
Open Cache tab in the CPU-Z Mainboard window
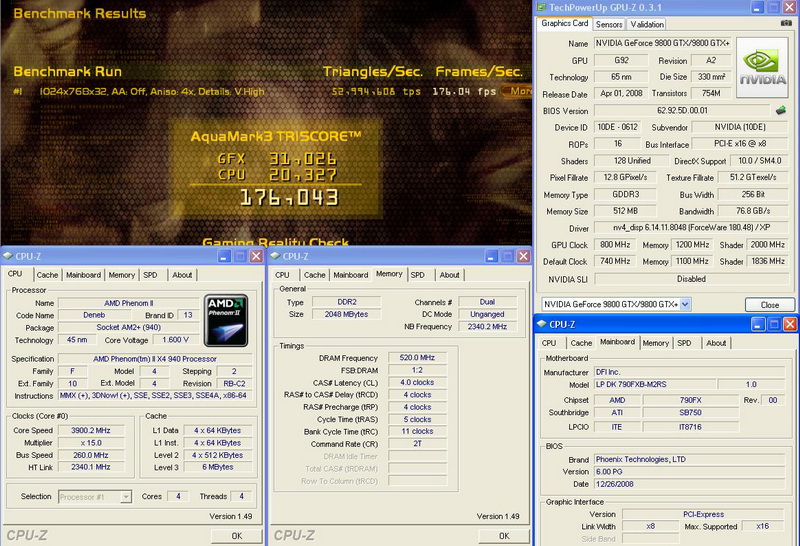coord(581,343)
